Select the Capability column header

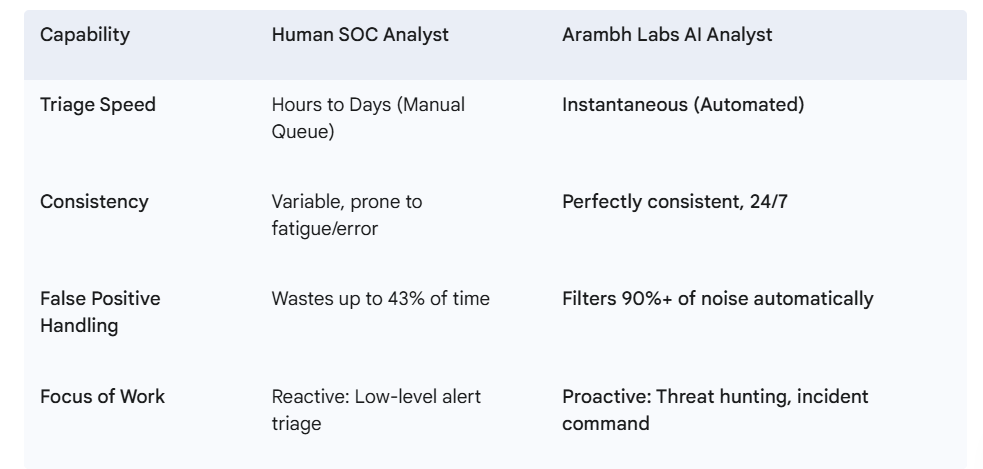85,34
